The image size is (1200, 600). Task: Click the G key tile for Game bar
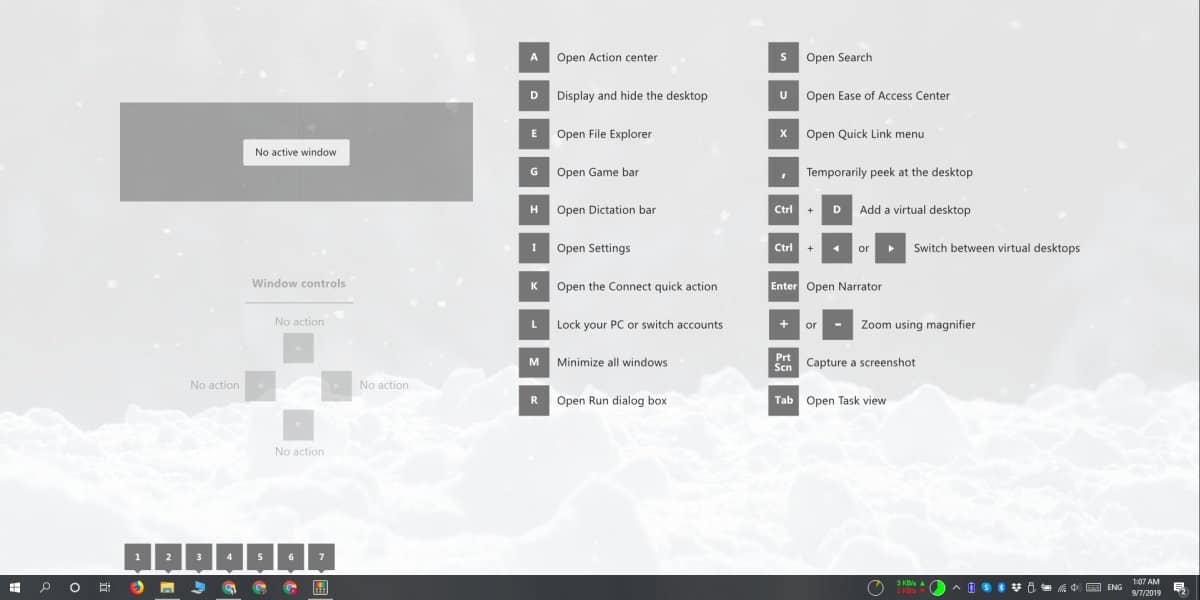534,171
